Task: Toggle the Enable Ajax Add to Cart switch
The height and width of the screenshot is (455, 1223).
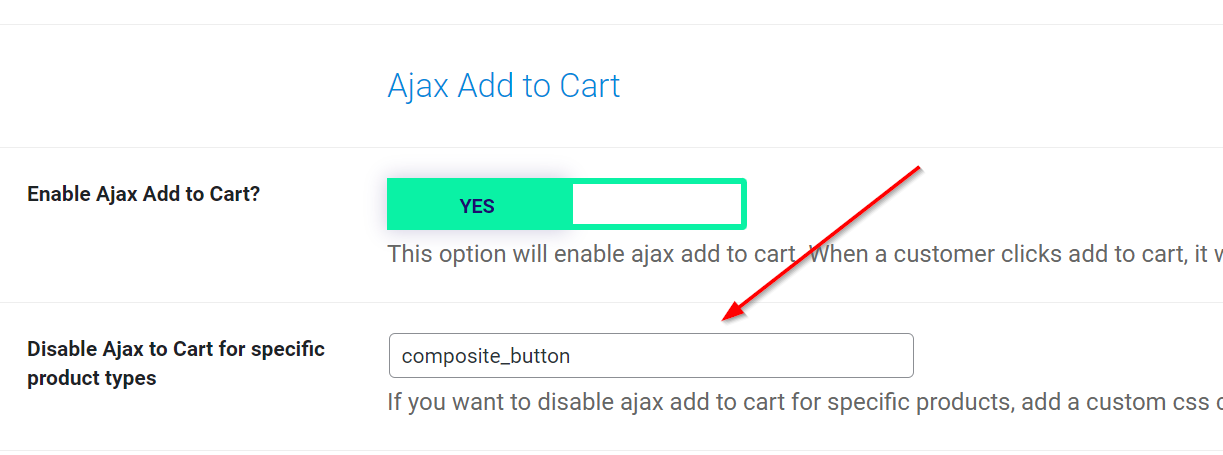Action: point(566,204)
